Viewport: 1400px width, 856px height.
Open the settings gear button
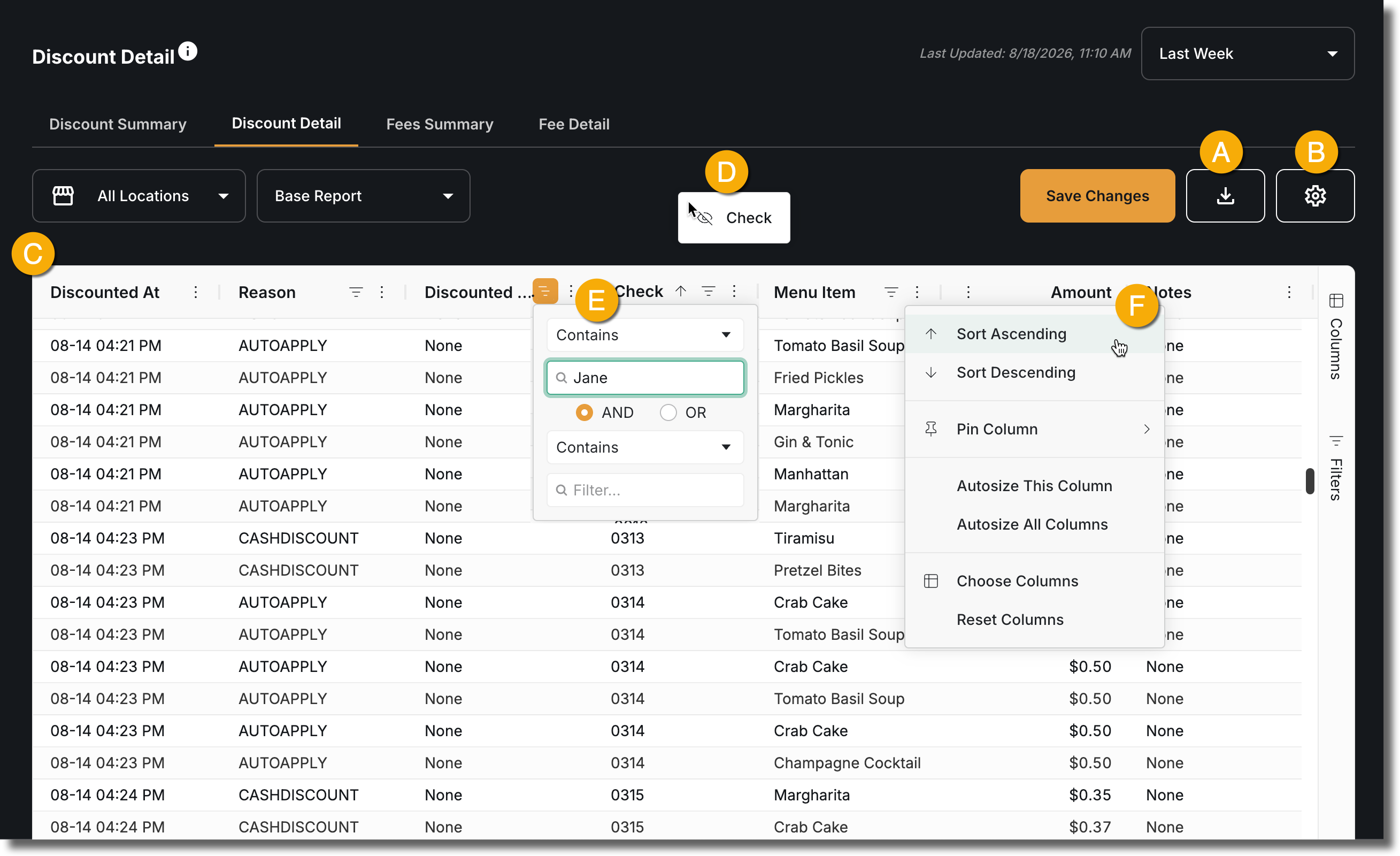1315,195
